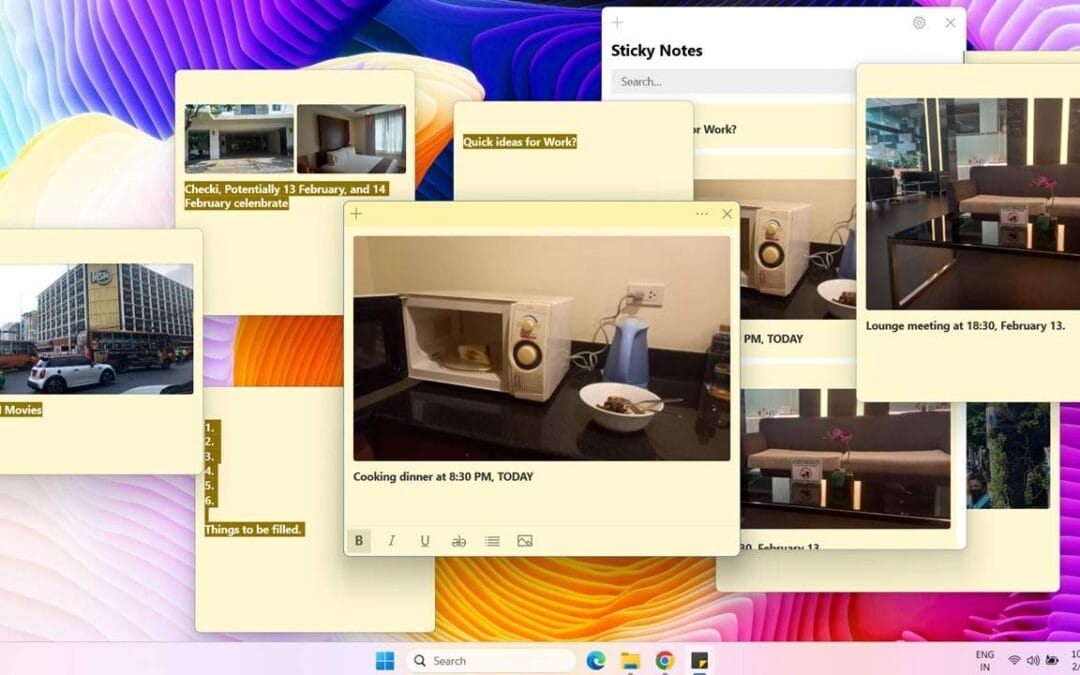Create a new note with the plus icon
The image size is (1080, 675).
(616, 22)
